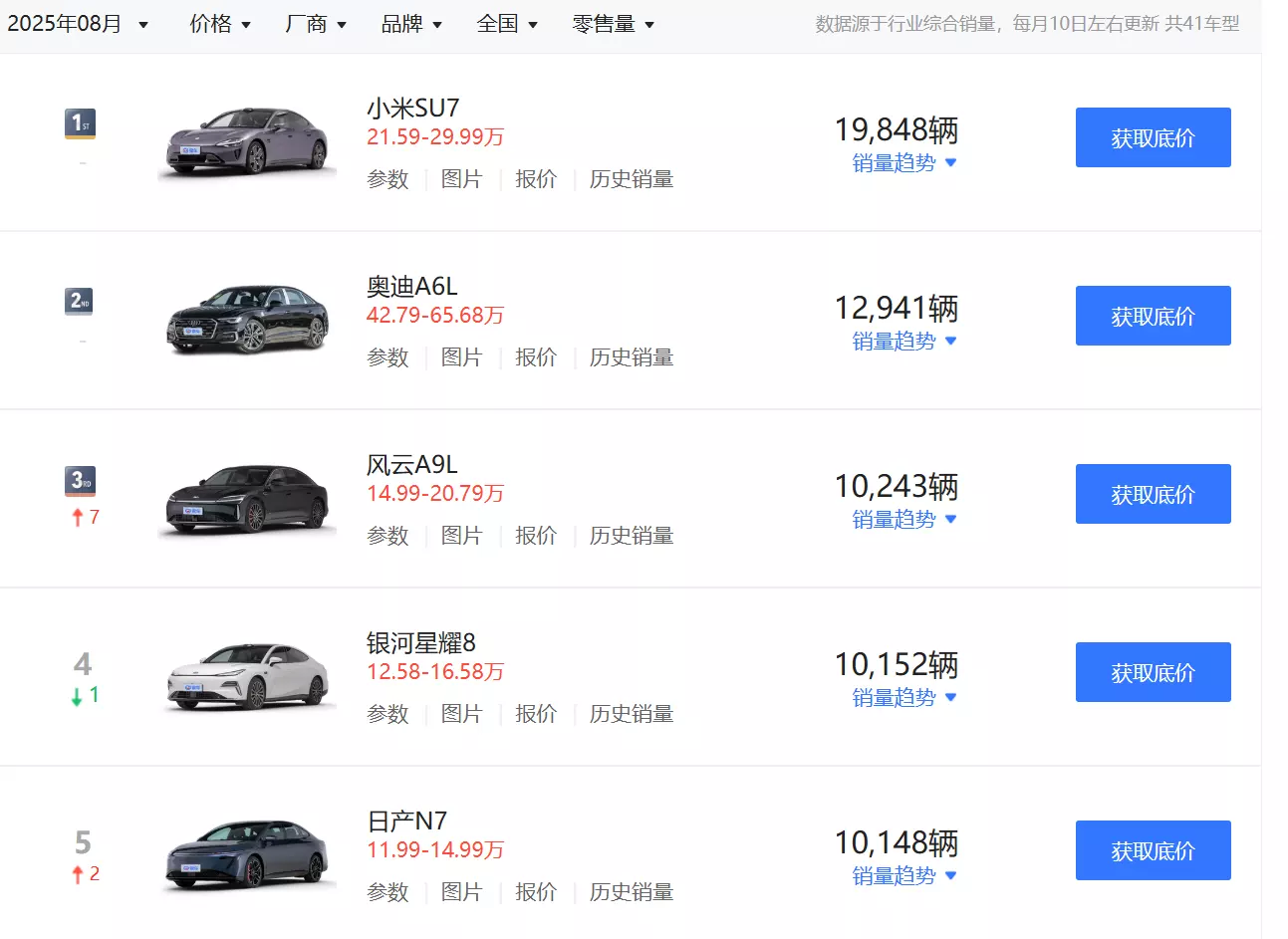Expand the 品牌 filter menu

[x=411, y=24]
